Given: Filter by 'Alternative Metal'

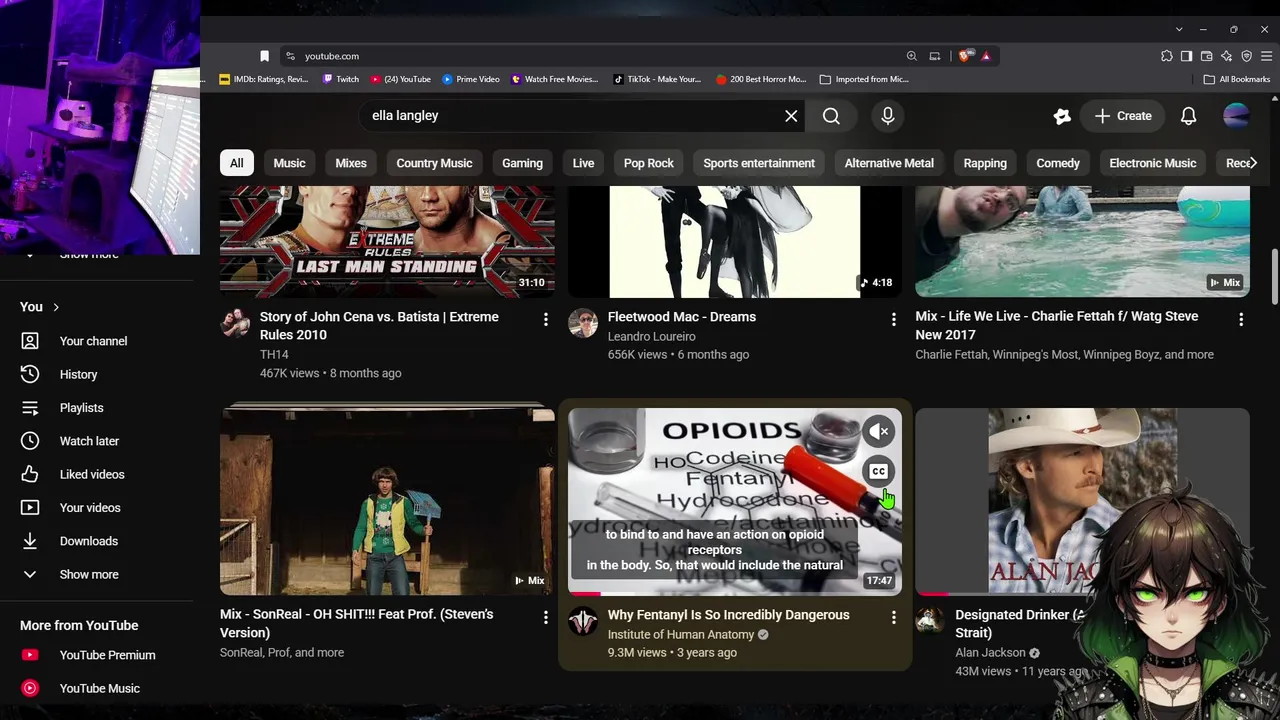Looking at the screenshot, I should [x=889, y=163].
